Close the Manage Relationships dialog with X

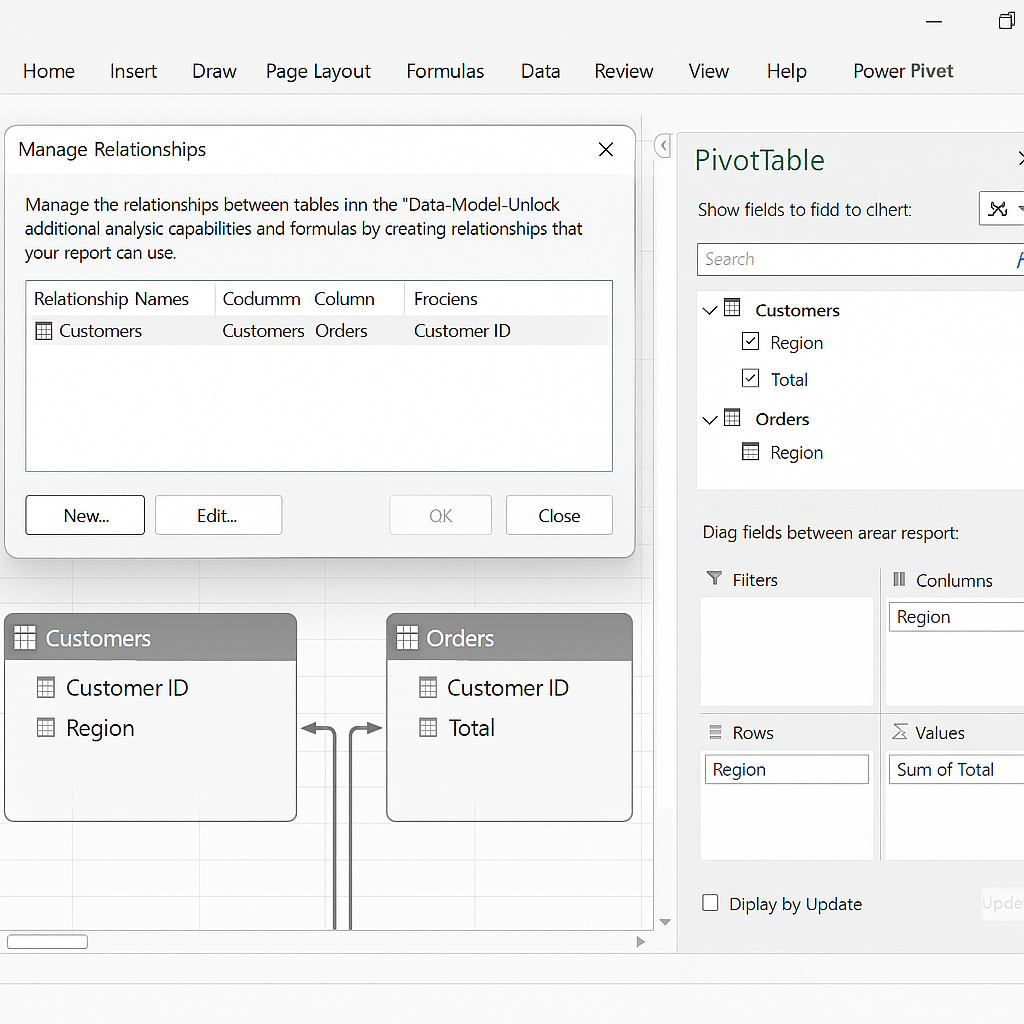click(606, 150)
